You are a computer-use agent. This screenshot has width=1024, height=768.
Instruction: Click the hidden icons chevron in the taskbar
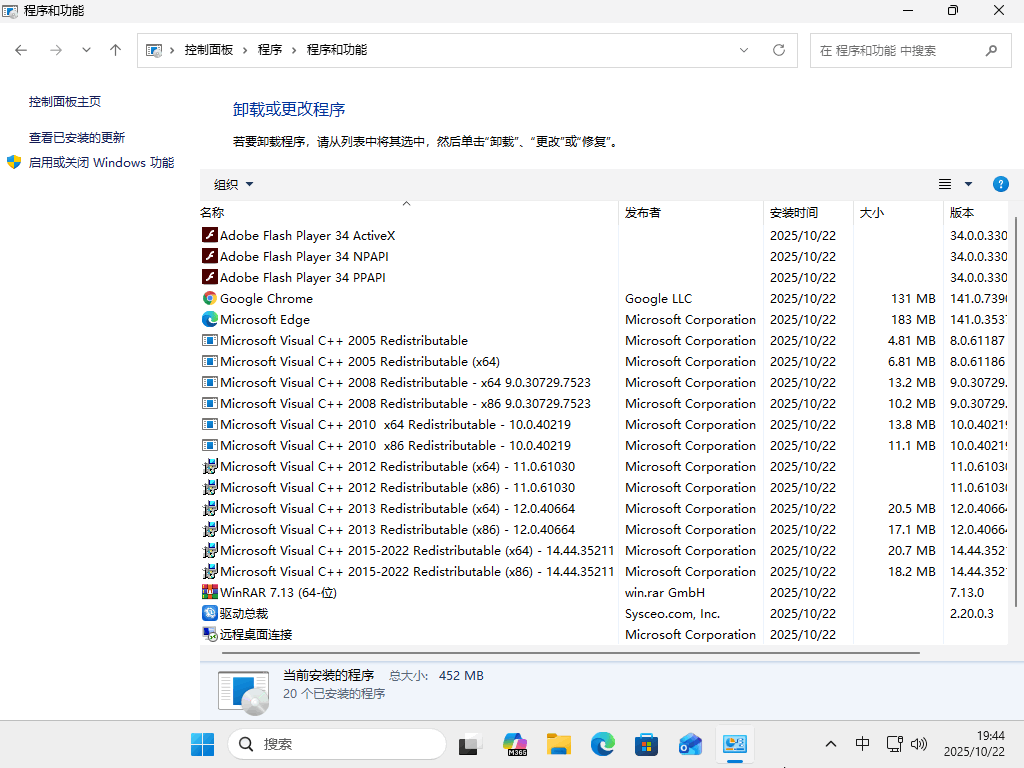click(x=831, y=744)
